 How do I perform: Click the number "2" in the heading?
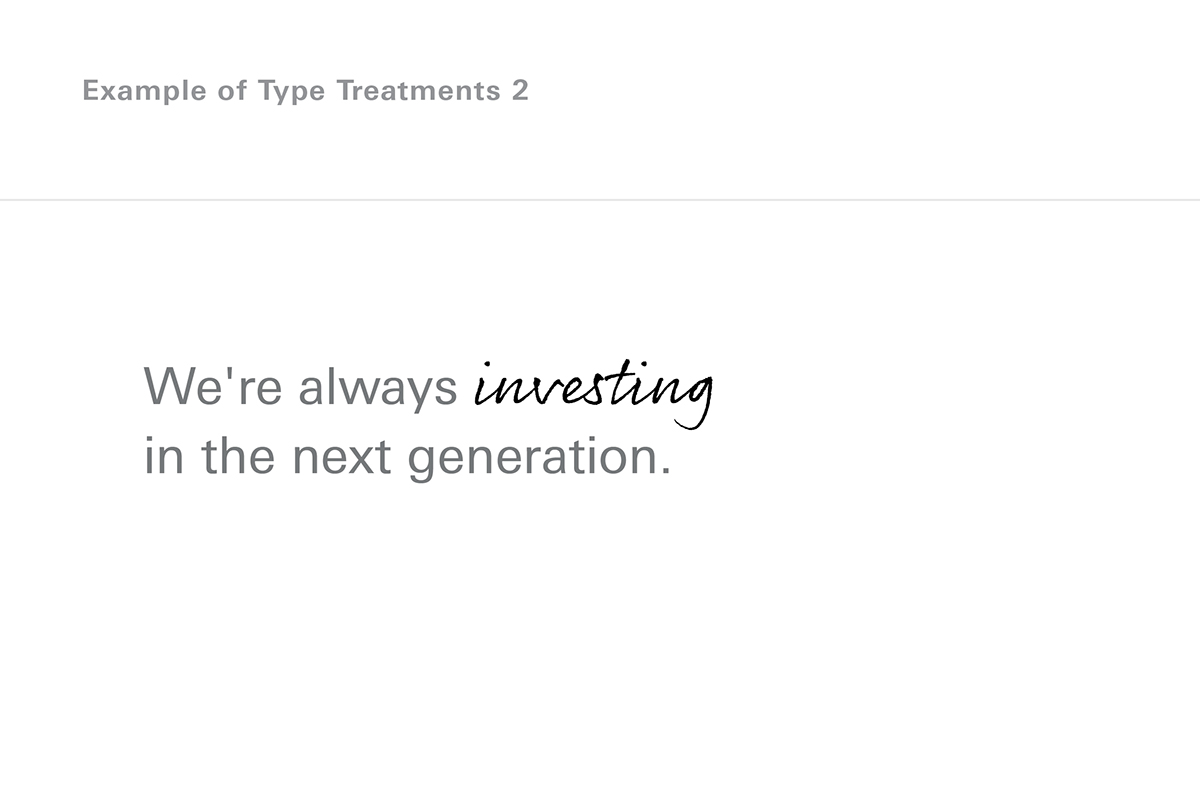[x=520, y=91]
